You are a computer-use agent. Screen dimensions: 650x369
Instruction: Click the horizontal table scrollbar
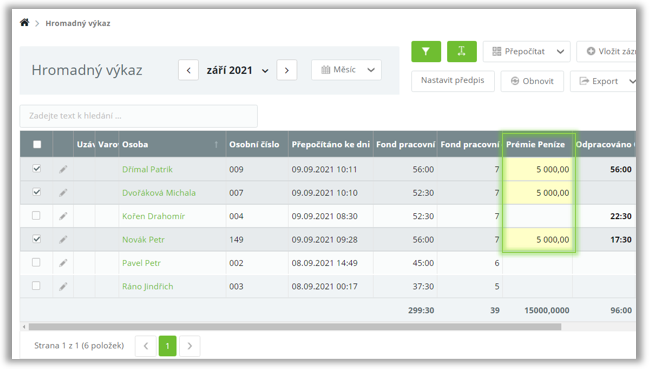(x=295, y=327)
